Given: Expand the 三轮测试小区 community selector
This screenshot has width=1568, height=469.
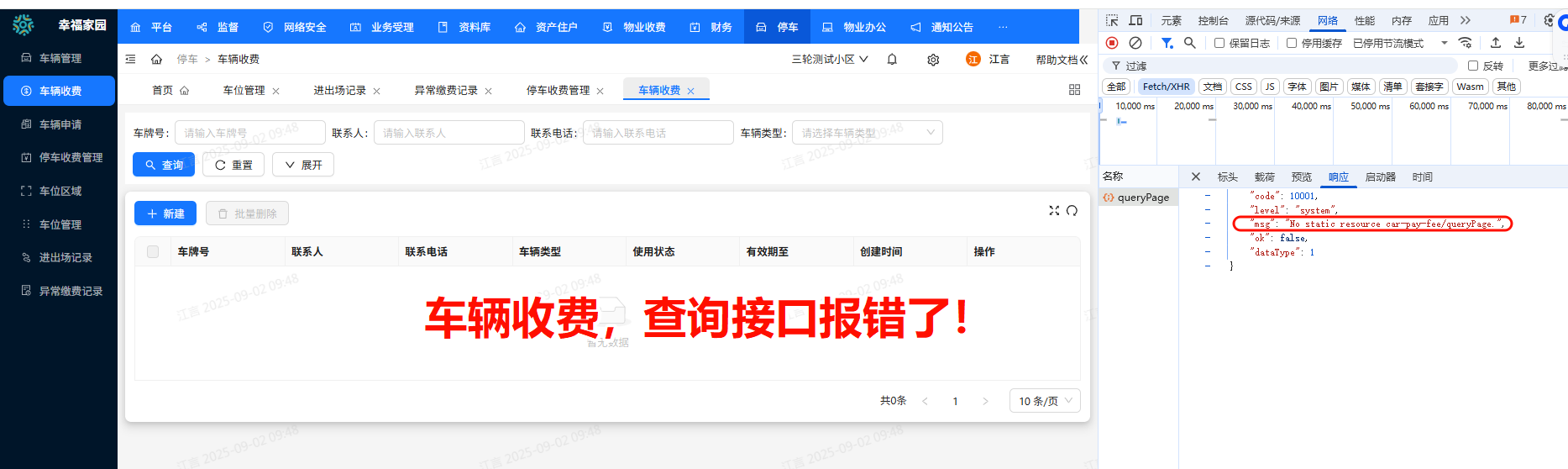Looking at the screenshot, I should (x=830, y=60).
